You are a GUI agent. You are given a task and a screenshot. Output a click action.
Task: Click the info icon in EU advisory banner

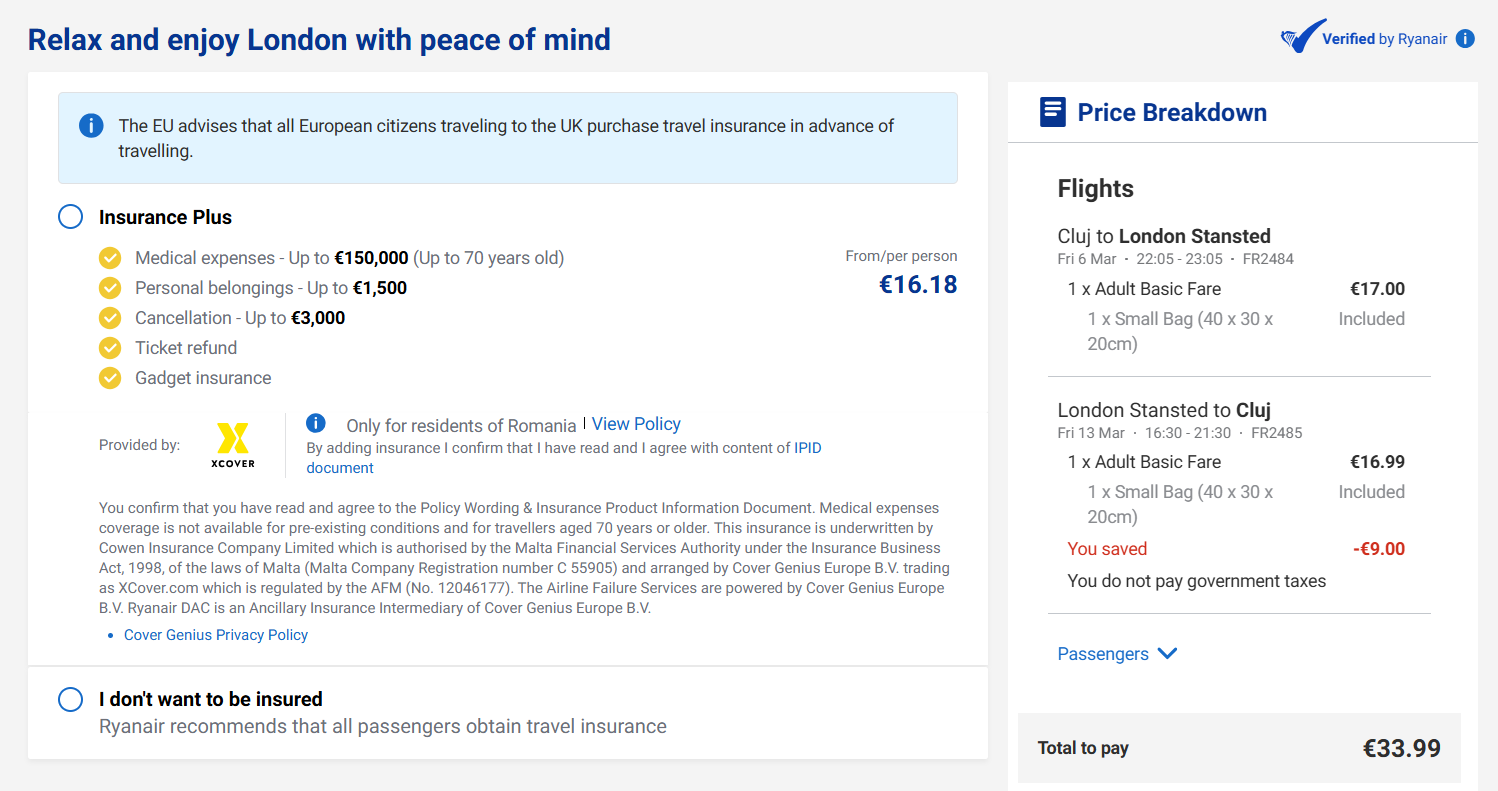coord(90,126)
